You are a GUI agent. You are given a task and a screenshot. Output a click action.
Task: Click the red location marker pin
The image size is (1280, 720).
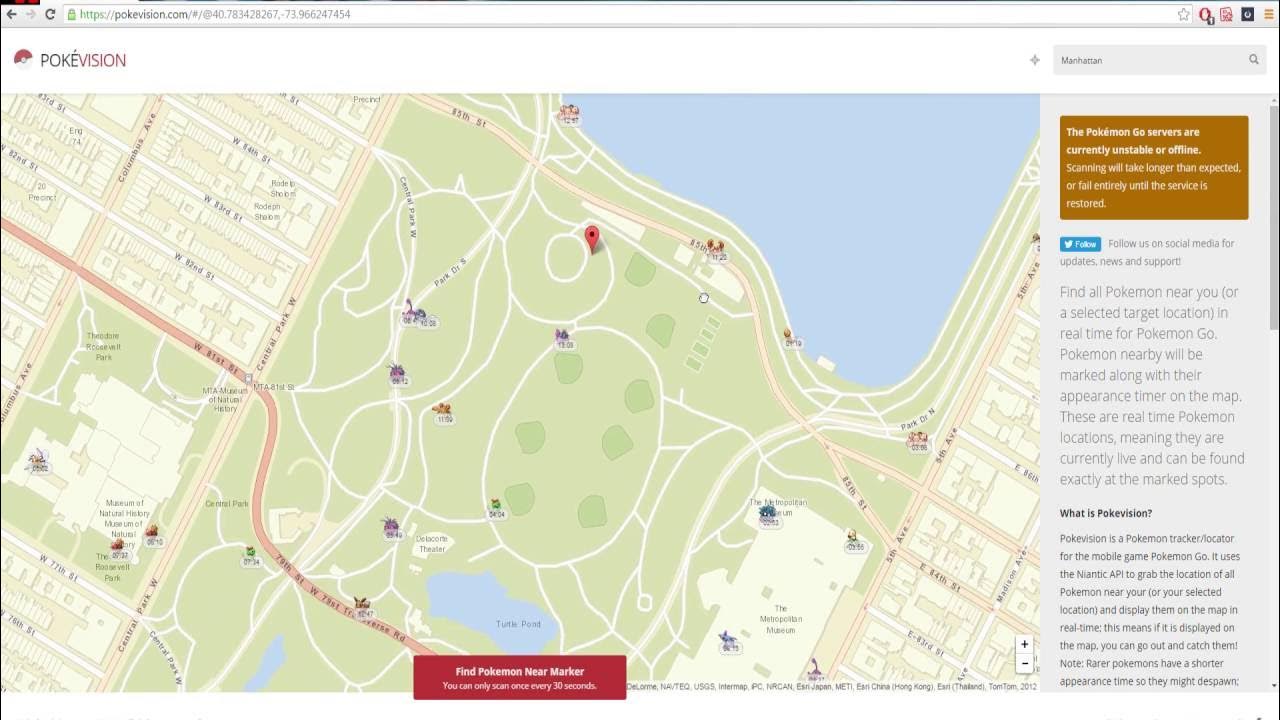pos(591,239)
